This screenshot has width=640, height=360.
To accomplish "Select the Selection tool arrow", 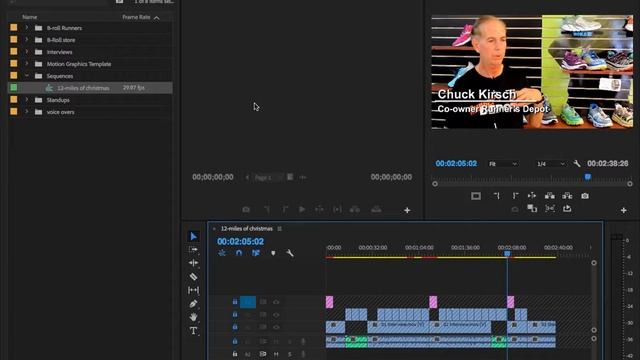I will tap(193, 236).
